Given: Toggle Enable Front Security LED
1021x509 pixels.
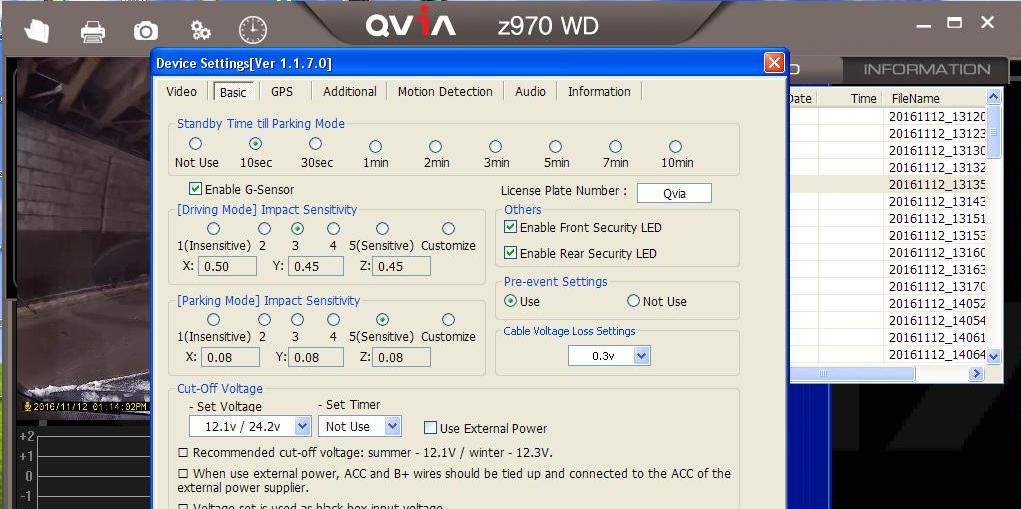Looking at the screenshot, I should tap(510, 227).
